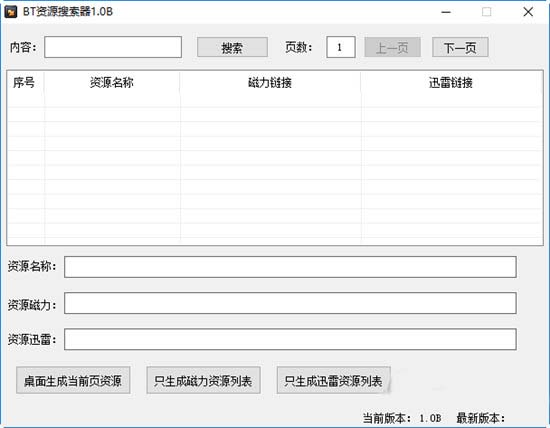Click the disabled maximize window button
The height and width of the screenshot is (428, 550).
point(487,12)
